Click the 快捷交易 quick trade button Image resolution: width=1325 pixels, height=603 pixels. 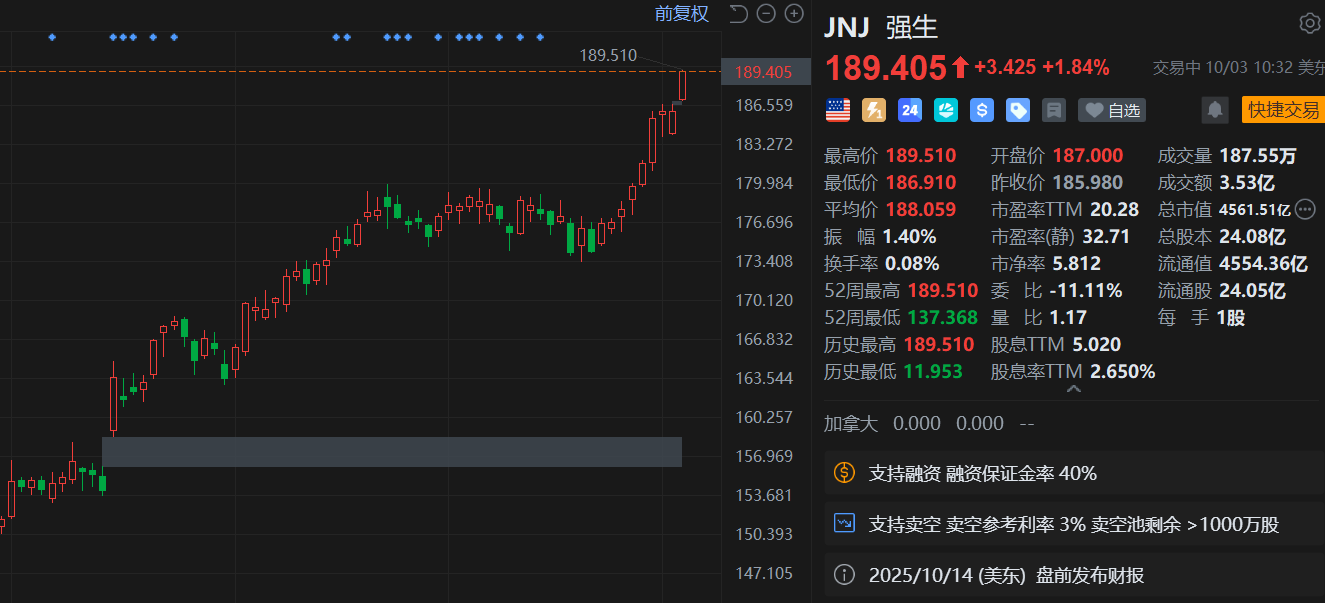pyautogui.click(x=1283, y=110)
